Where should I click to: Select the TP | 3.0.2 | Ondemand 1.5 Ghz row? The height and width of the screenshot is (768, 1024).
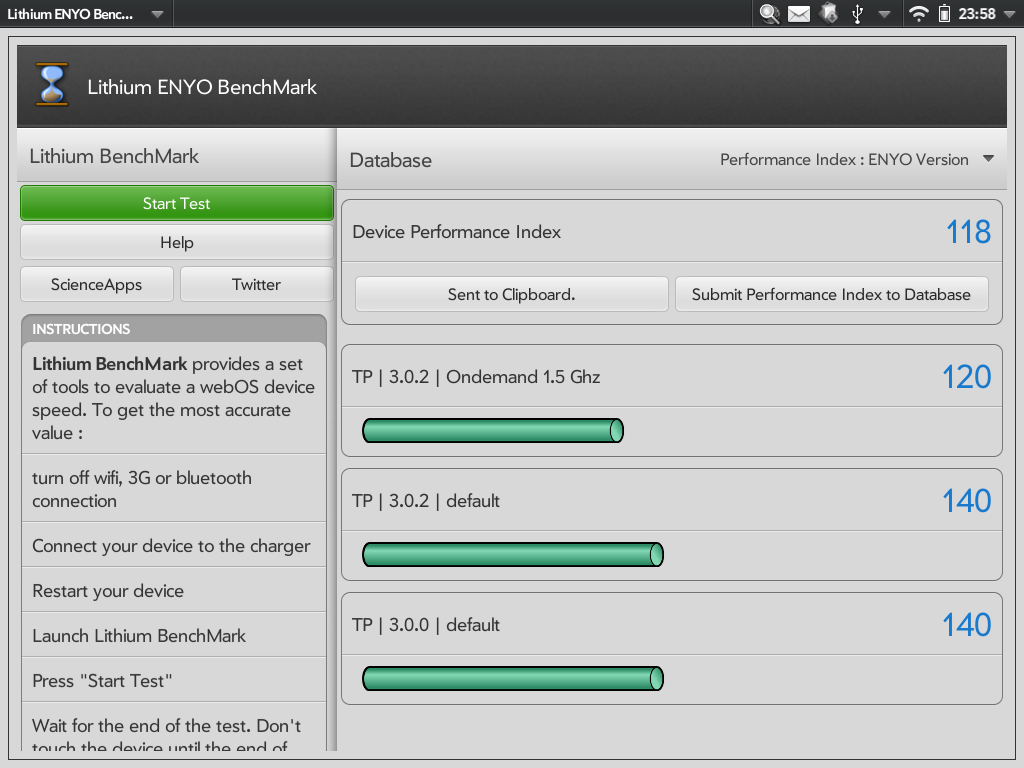pos(672,377)
